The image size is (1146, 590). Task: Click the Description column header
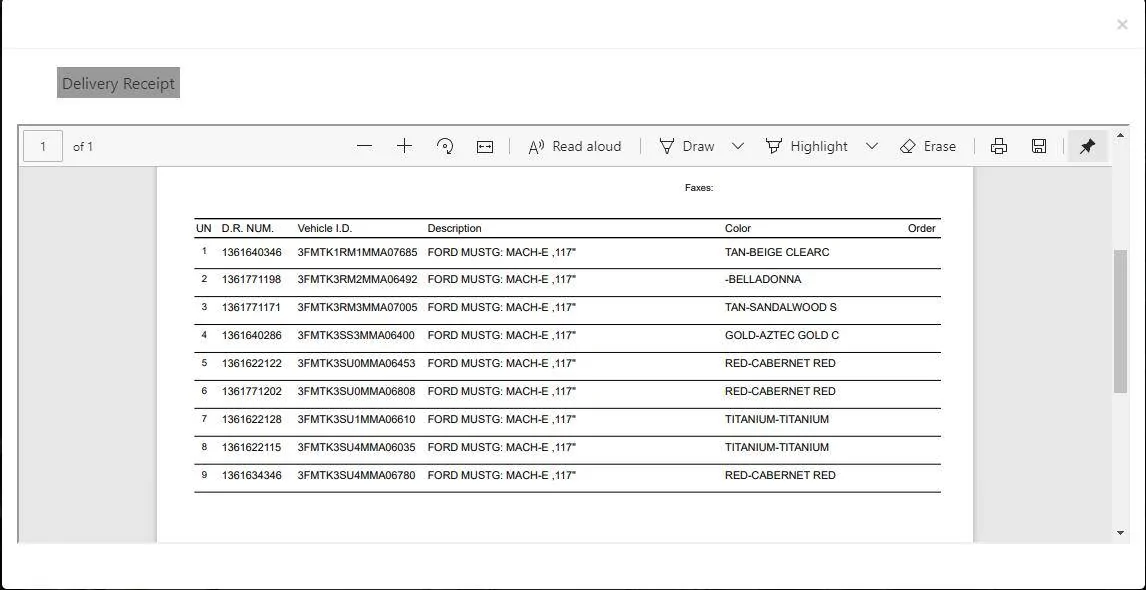click(455, 228)
